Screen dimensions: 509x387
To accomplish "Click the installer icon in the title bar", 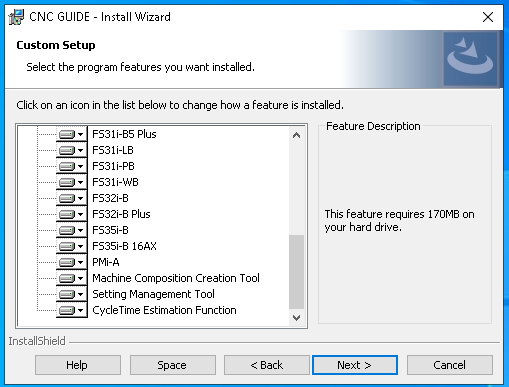I will (x=16, y=17).
